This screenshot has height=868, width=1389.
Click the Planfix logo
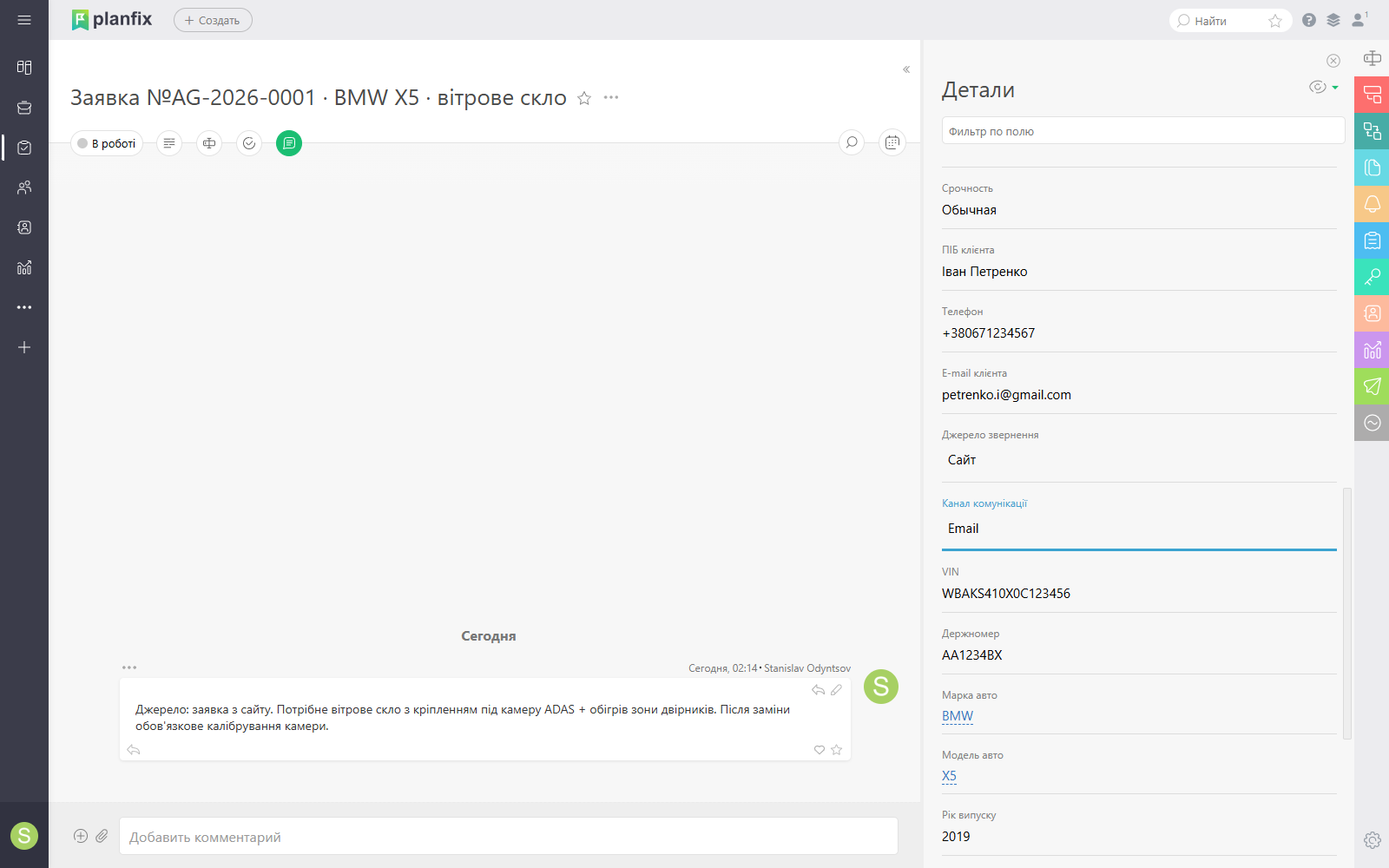coord(112,19)
